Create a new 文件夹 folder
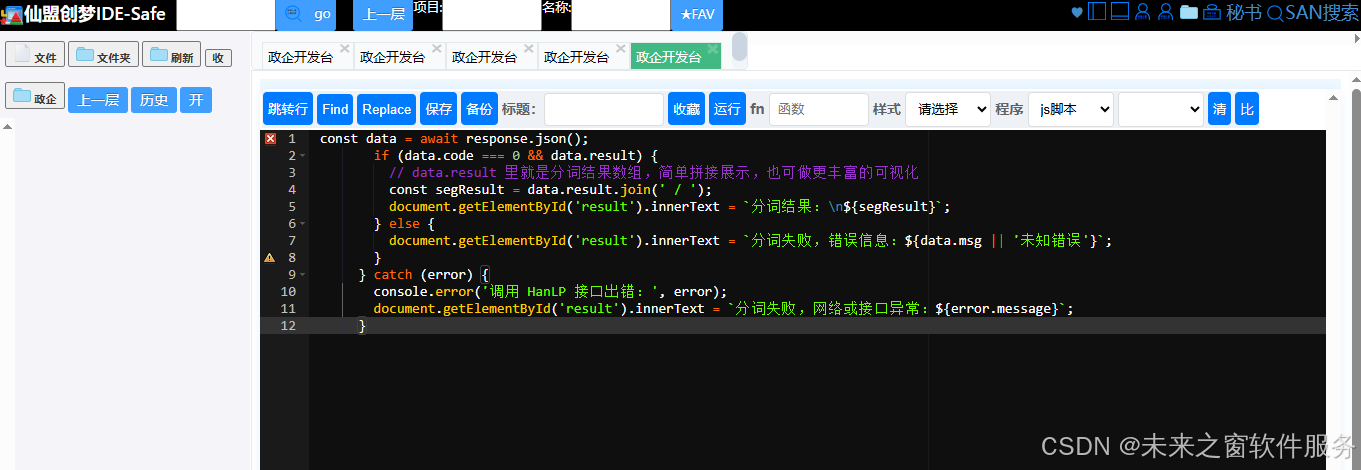This screenshot has height=470, width=1361. pos(103,54)
